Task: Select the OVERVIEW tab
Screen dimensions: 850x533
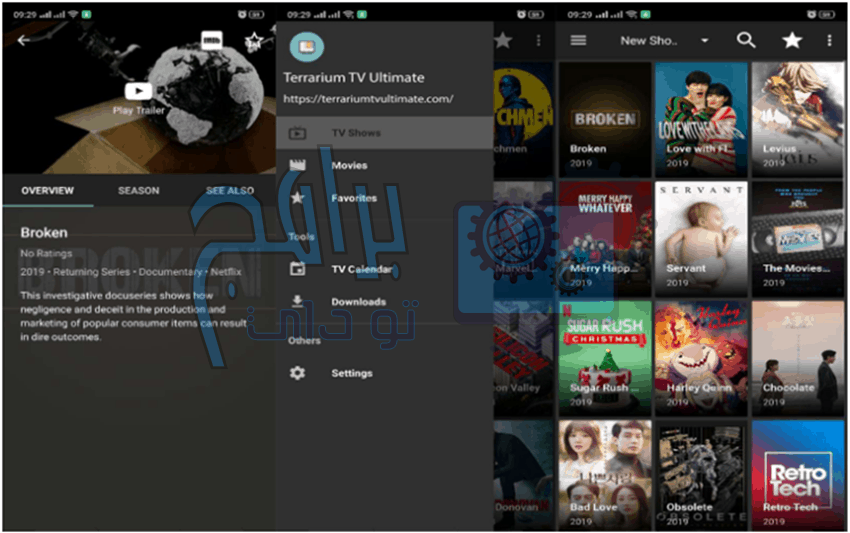Action: tap(47, 190)
